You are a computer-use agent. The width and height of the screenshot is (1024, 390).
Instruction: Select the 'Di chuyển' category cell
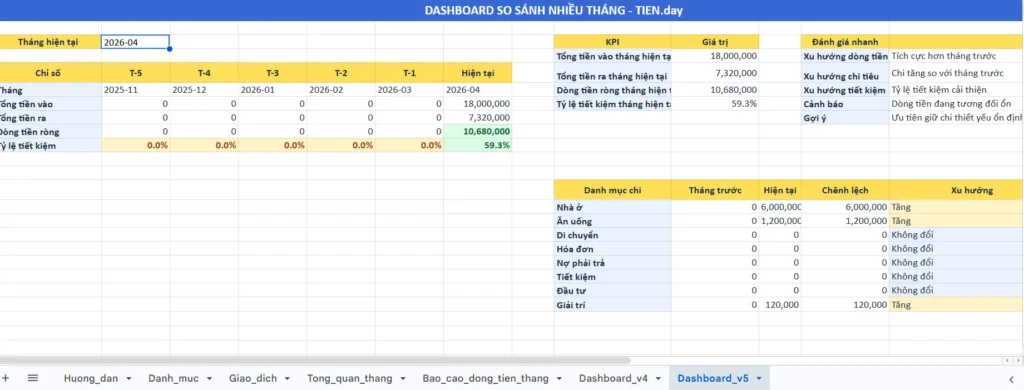click(x=612, y=235)
